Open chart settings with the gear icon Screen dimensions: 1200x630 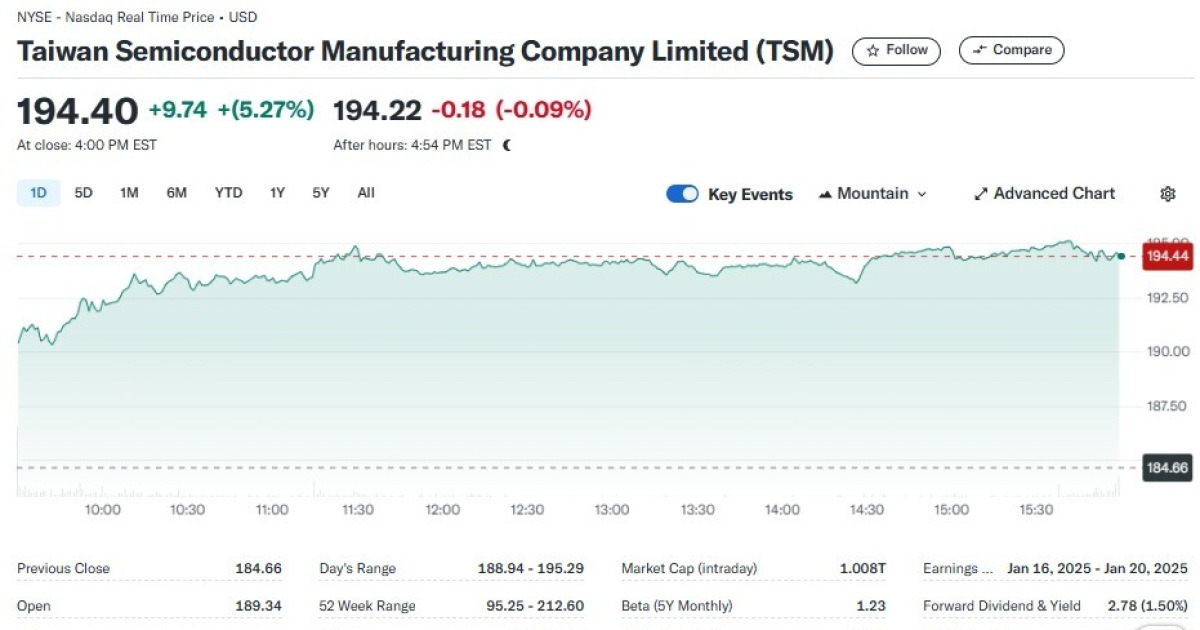1170,193
